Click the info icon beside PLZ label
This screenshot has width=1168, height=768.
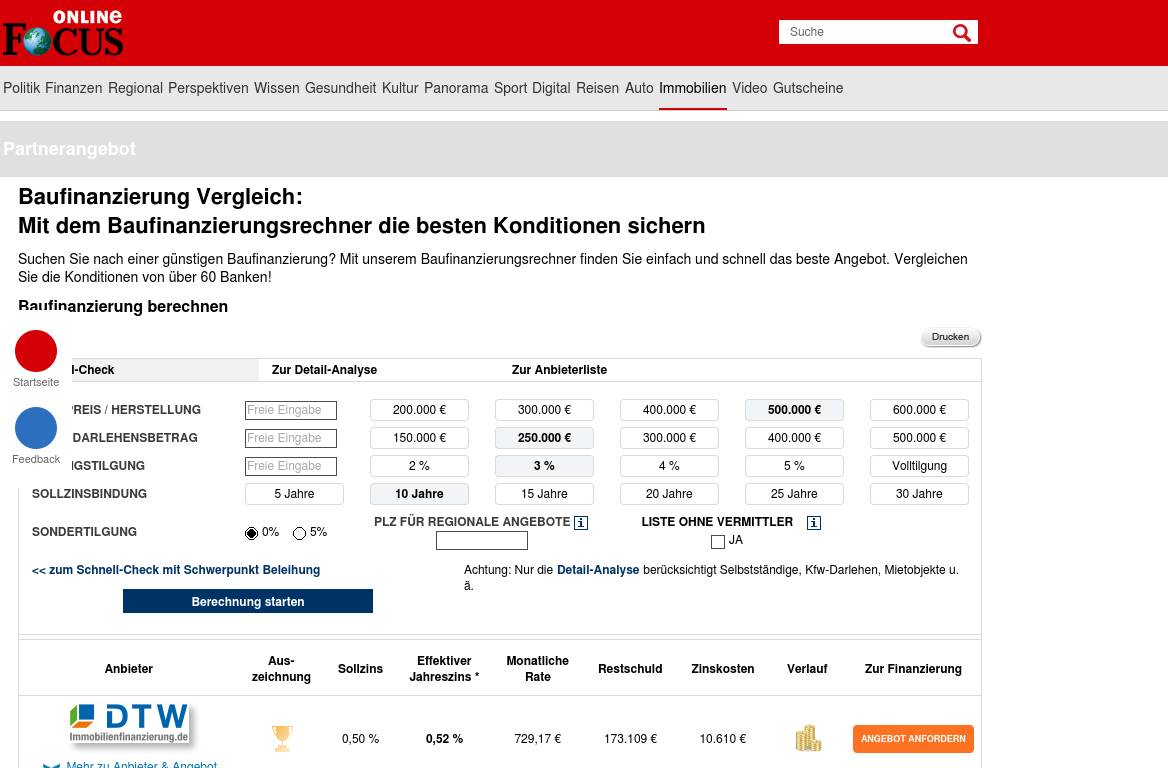click(x=581, y=523)
